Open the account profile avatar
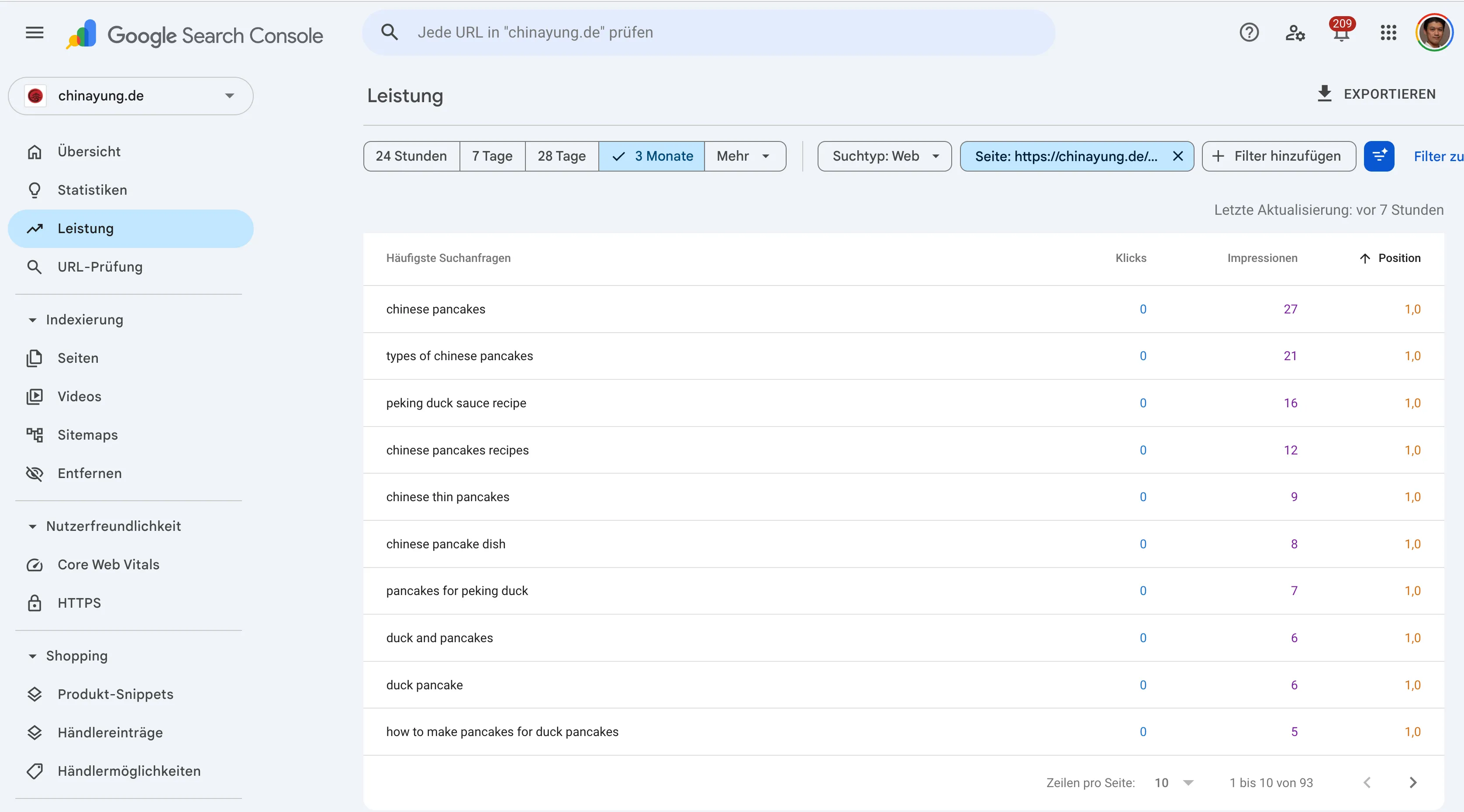This screenshot has width=1464, height=812. click(x=1434, y=33)
